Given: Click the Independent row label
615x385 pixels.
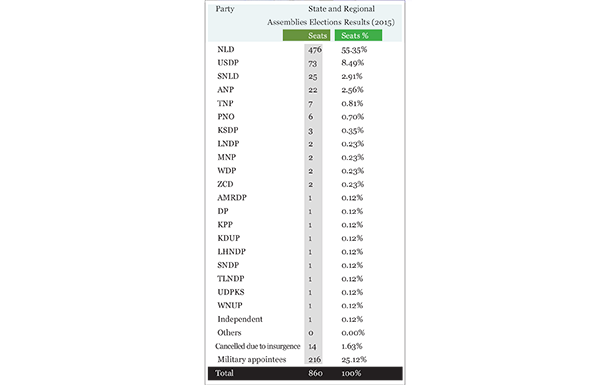Looking at the screenshot, I should tap(240, 319).
